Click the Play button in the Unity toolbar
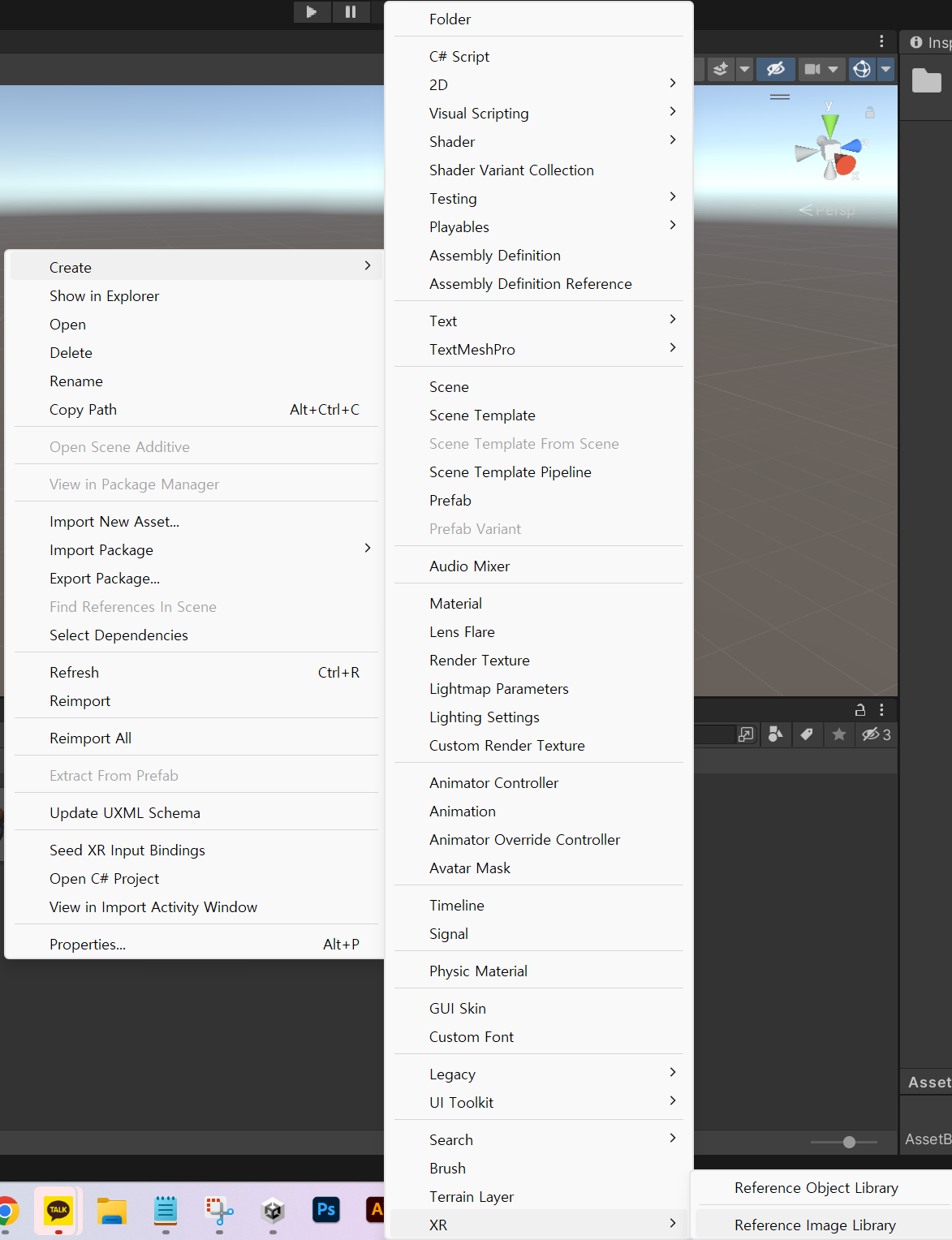 click(x=312, y=11)
